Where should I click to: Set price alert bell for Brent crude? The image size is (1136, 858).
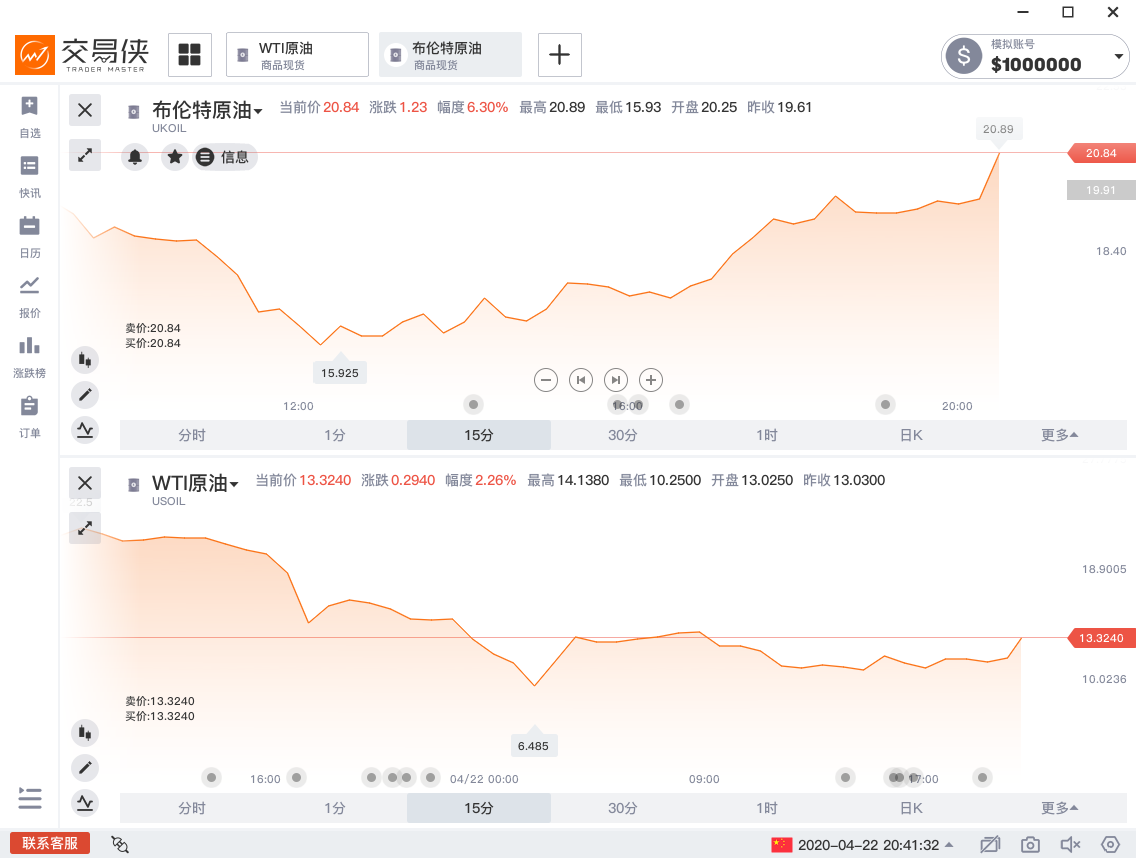click(x=135, y=157)
